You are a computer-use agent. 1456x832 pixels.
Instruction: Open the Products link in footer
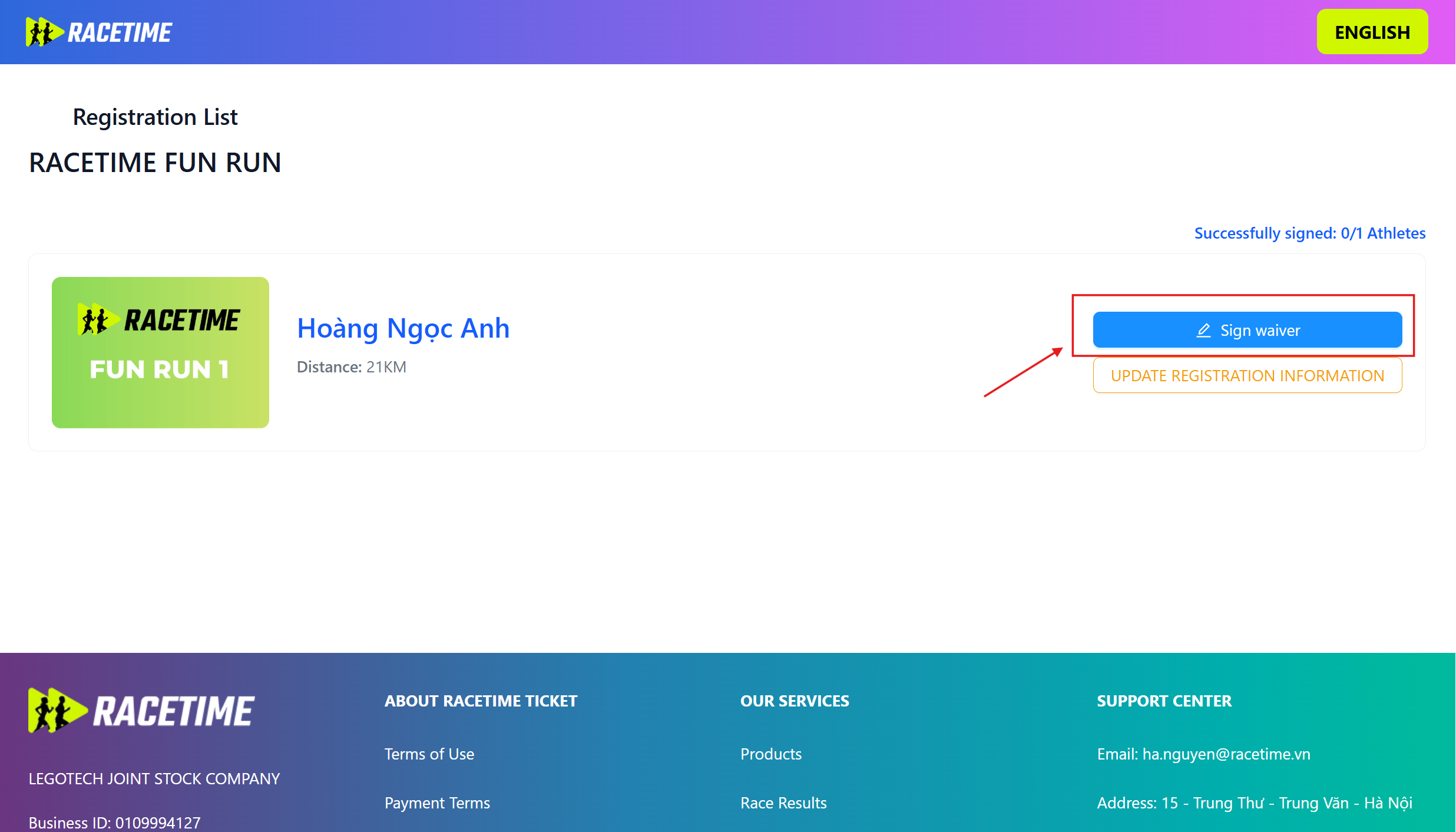pos(771,754)
